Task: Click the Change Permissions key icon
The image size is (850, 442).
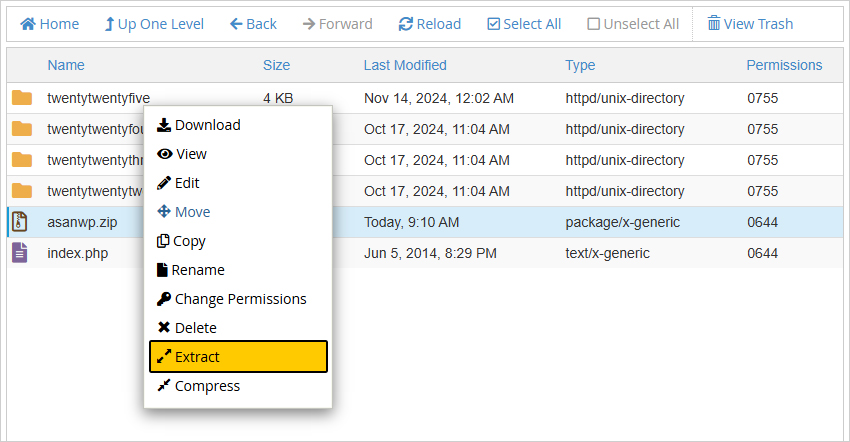Action: click(x=164, y=299)
